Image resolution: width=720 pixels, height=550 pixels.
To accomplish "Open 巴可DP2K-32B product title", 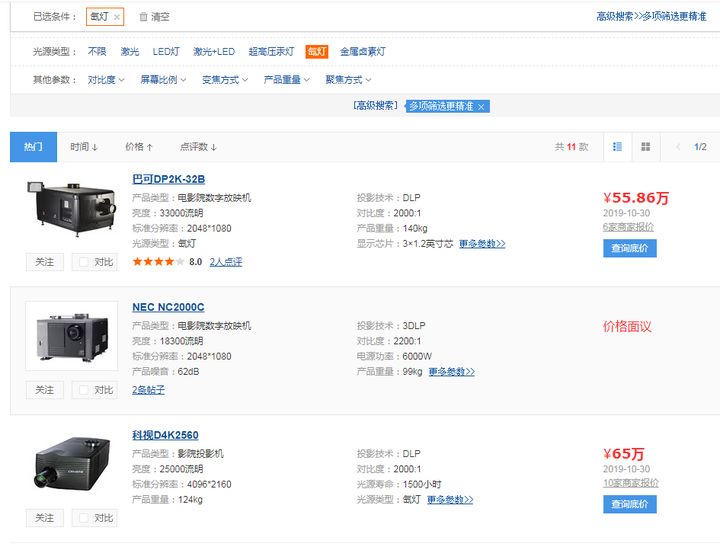I will (169, 179).
